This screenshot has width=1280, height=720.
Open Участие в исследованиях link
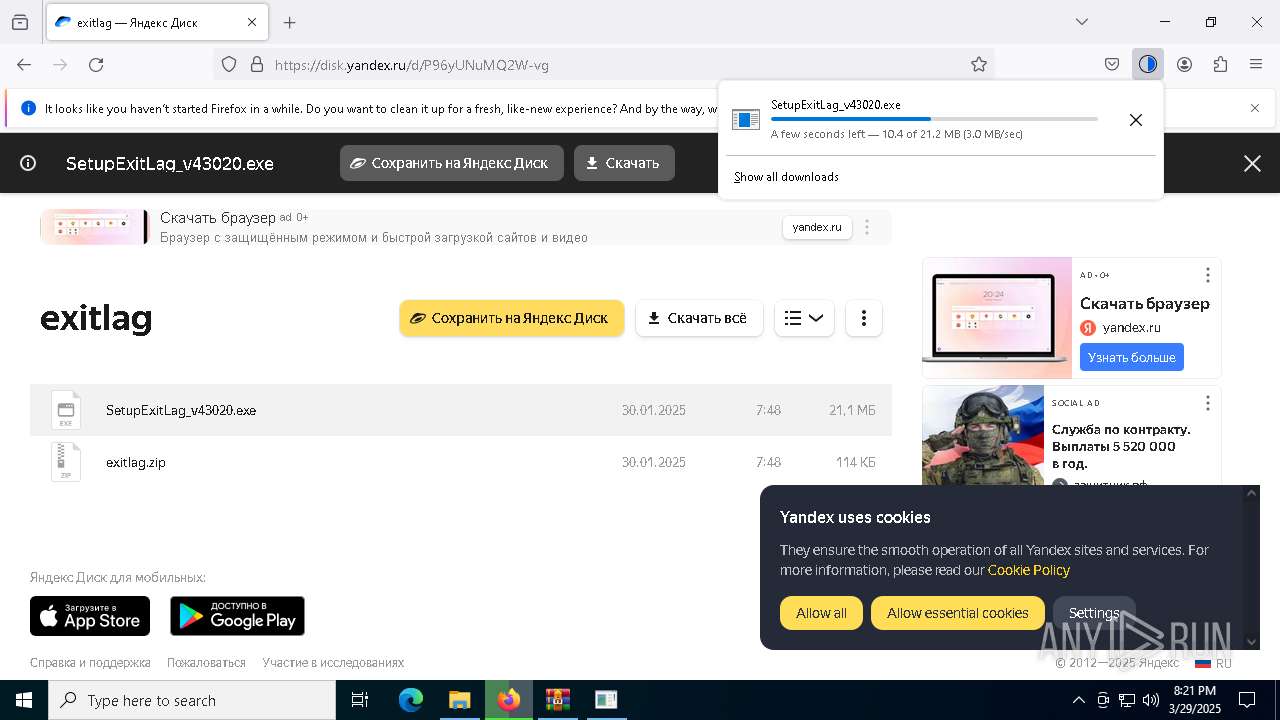point(333,662)
